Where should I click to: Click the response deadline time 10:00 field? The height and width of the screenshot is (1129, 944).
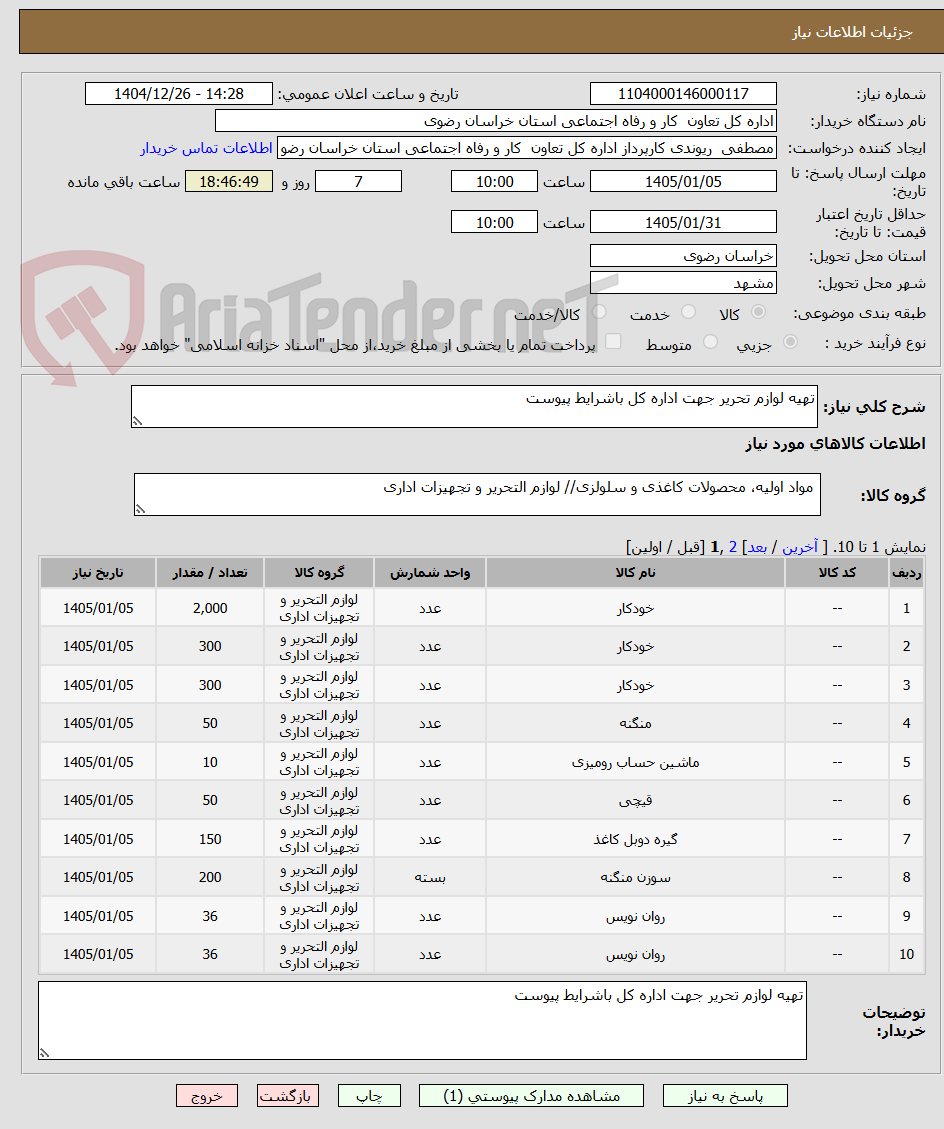494,181
